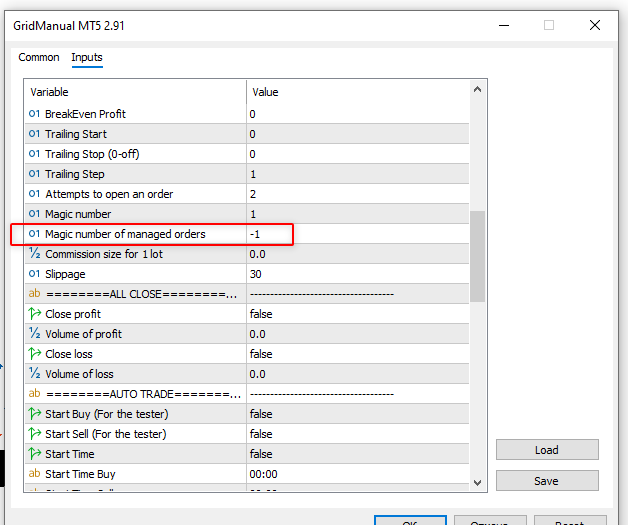Click the integer icon next to Magic number
Screen dimensions: 628x525
click(x=34, y=214)
